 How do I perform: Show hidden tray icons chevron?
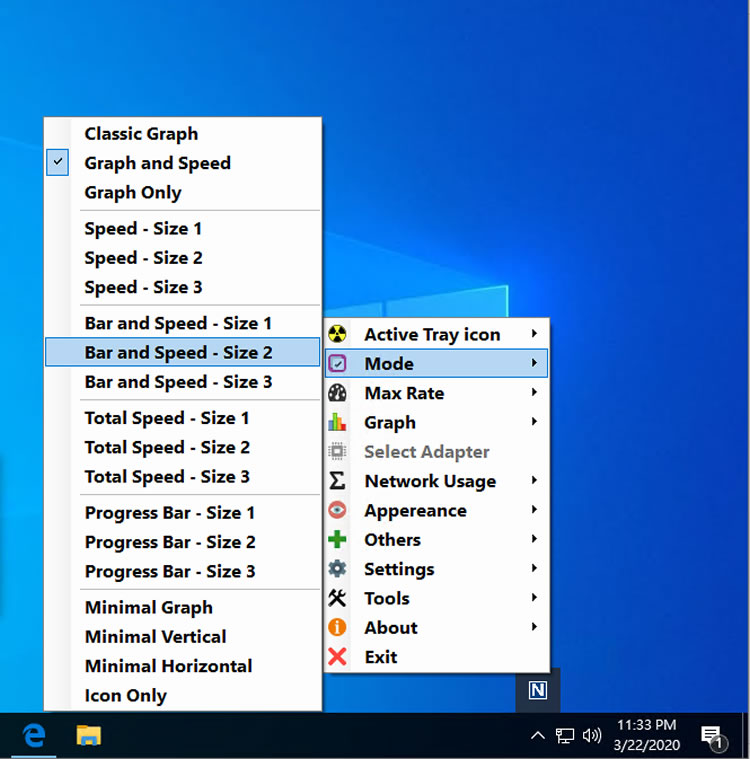pyautogui.click(x=537, y=736)
